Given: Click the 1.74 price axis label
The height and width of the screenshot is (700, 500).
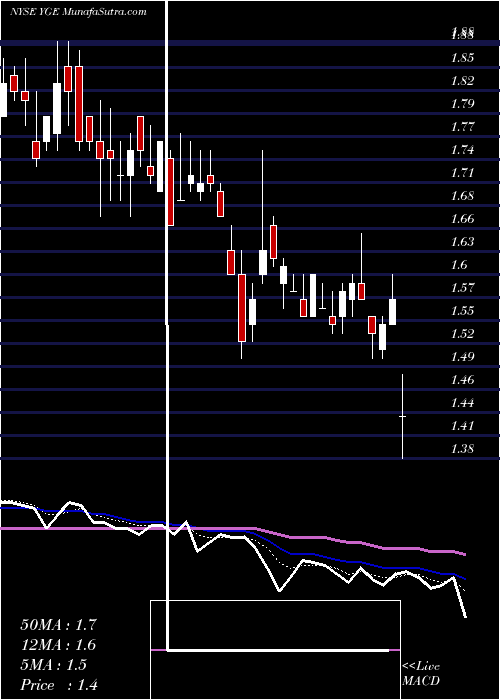Looking at the screenshot, I should 462,150.
